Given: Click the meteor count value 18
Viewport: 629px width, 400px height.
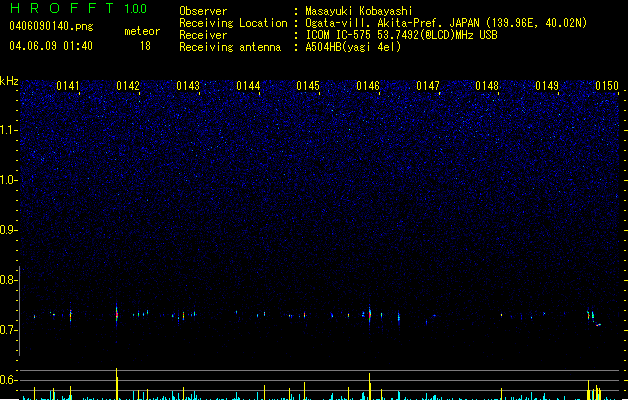Looking at the screenshot, I should point(145,46).
